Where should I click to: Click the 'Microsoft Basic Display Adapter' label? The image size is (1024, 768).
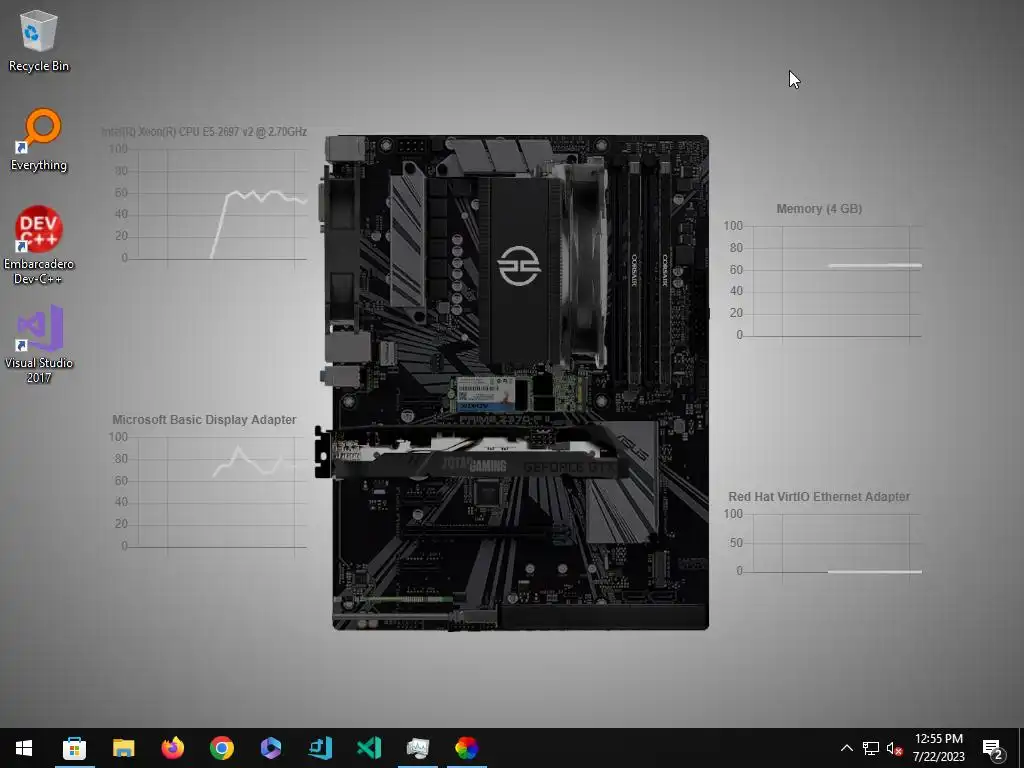[204, 420]
